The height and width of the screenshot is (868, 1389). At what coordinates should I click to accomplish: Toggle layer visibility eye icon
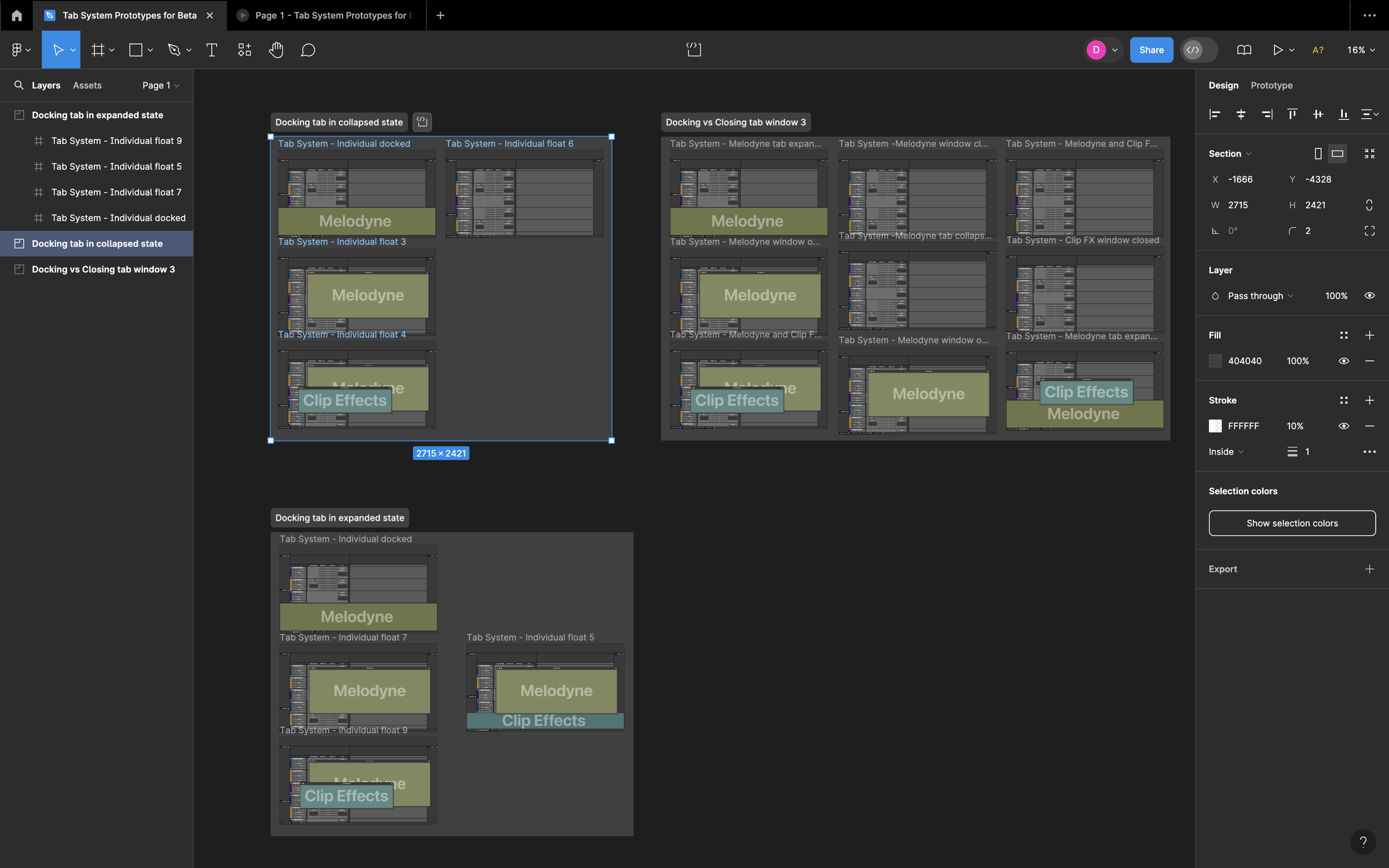click(x=1370, y=295)
